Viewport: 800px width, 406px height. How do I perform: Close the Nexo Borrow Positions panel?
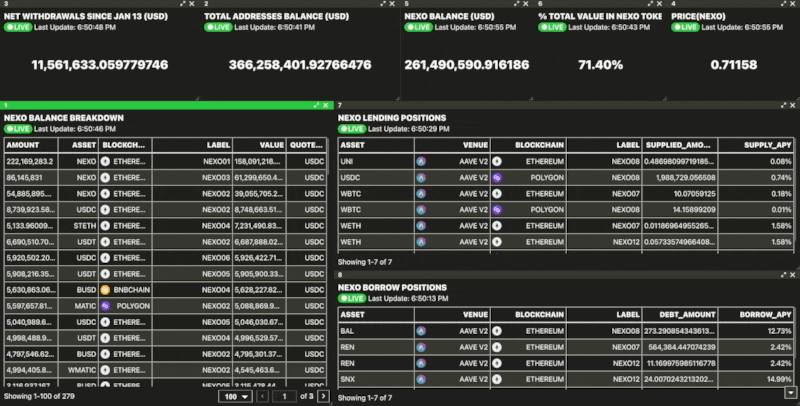coord(793,274)
